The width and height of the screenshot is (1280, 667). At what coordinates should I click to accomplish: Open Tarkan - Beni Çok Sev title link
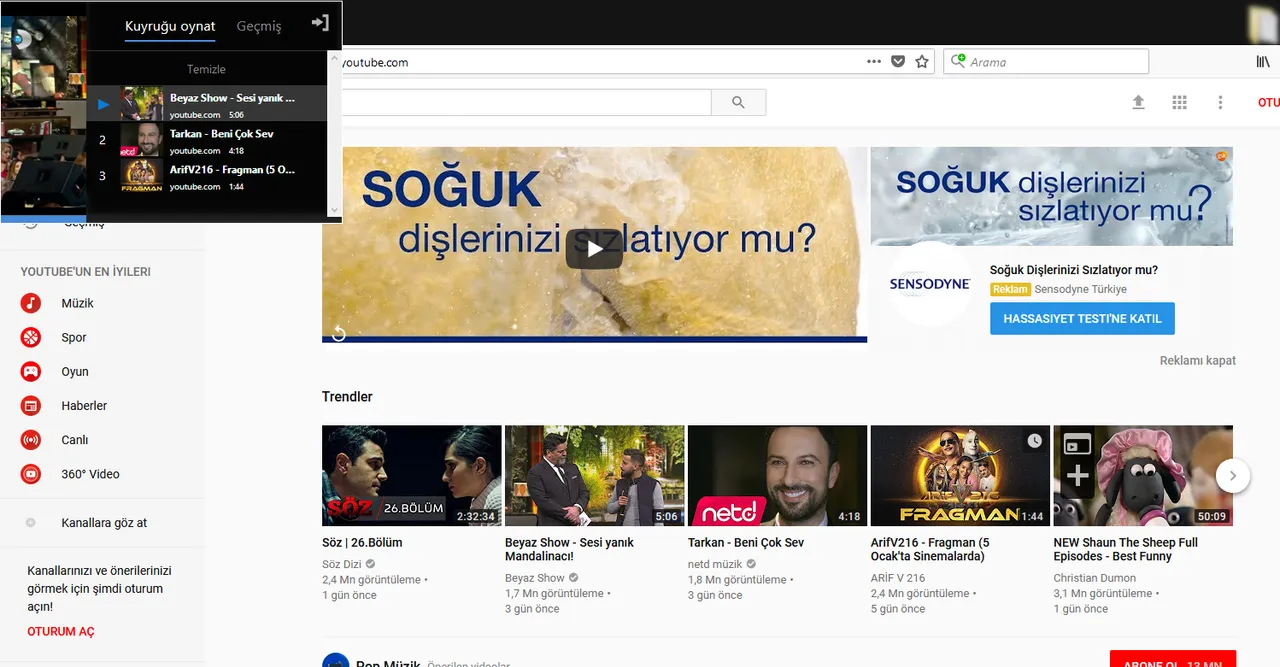pos(746,543)
